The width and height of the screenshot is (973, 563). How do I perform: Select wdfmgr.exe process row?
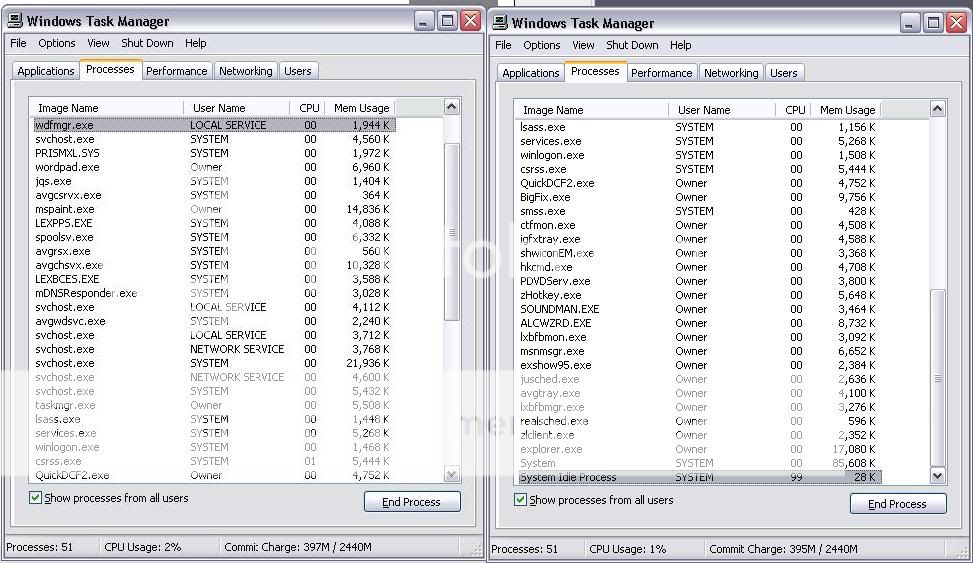point(214,125)
